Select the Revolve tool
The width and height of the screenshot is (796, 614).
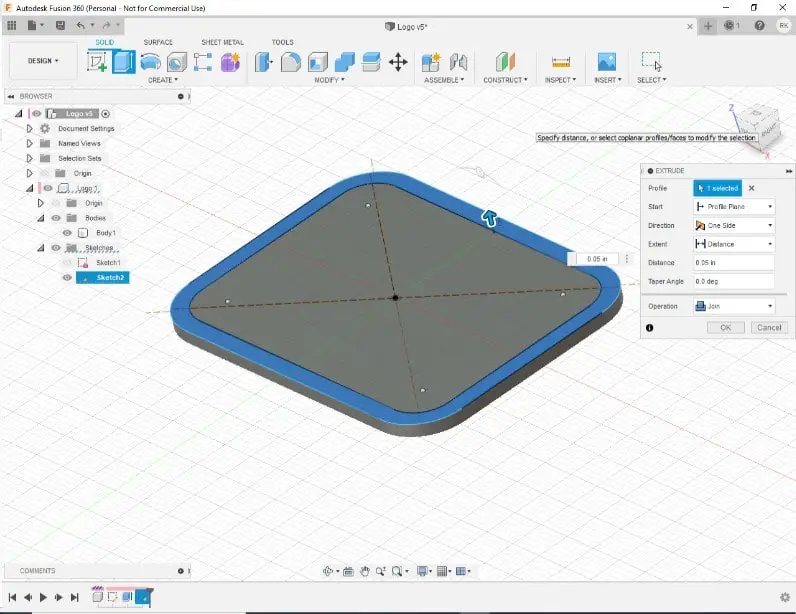[151, 62]
